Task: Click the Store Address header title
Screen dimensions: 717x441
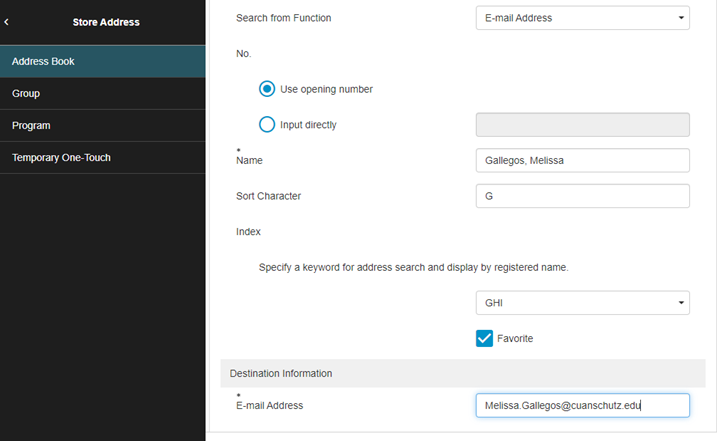Action: [x=106, y=21]
